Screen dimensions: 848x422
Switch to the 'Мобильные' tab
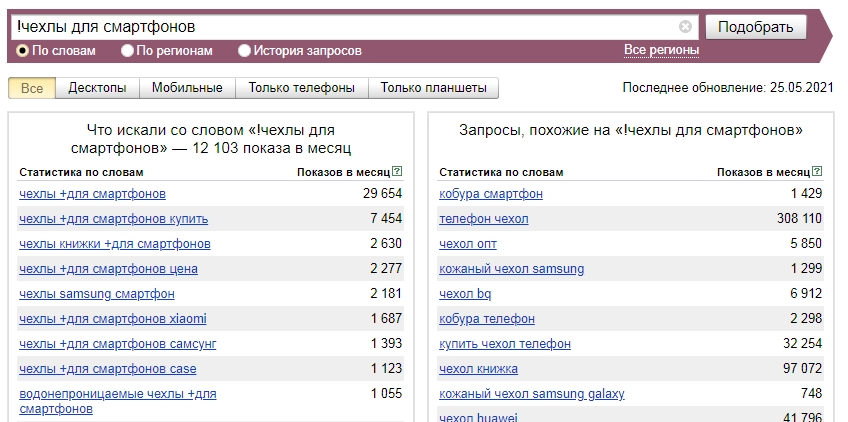coord(187,88)
